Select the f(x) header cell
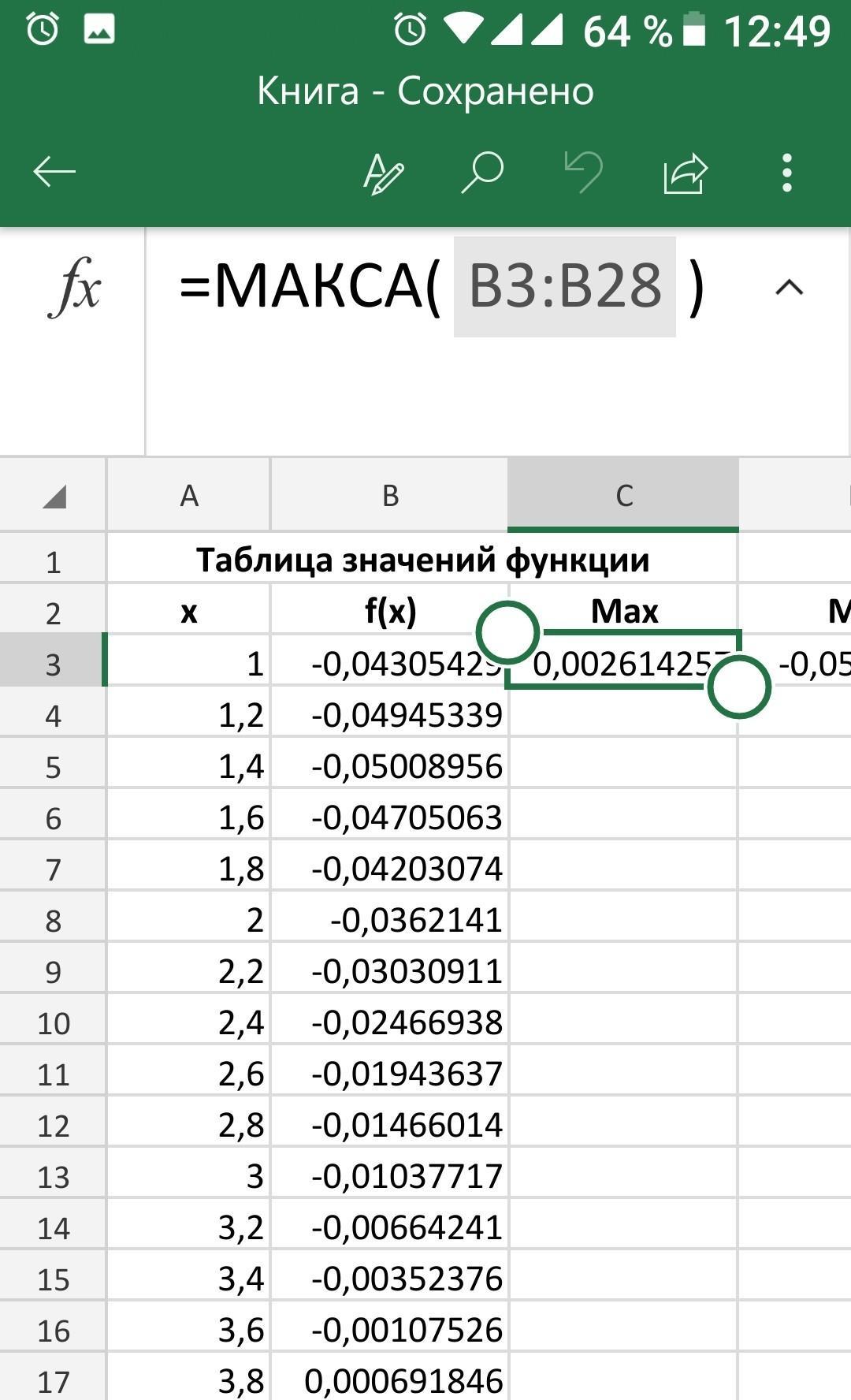The image size is (851, 1400). 390,611
